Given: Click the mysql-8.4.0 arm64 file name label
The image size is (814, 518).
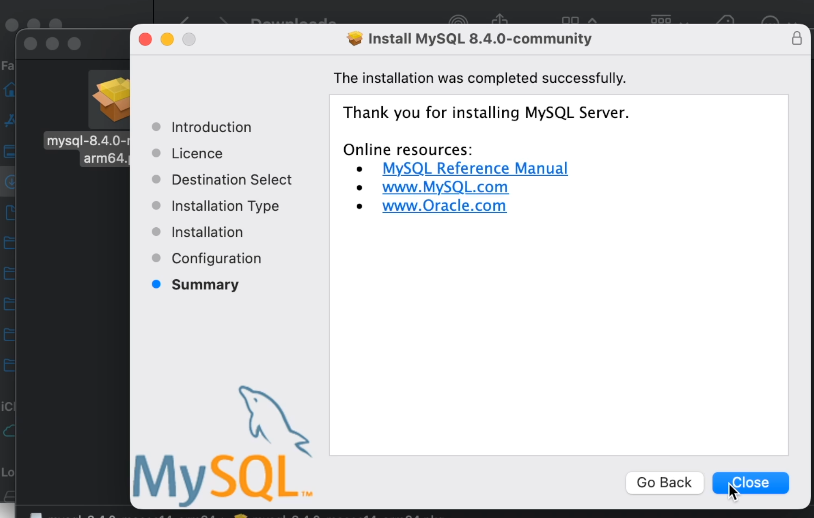Looking at the screenshot, I should [88, 149].
